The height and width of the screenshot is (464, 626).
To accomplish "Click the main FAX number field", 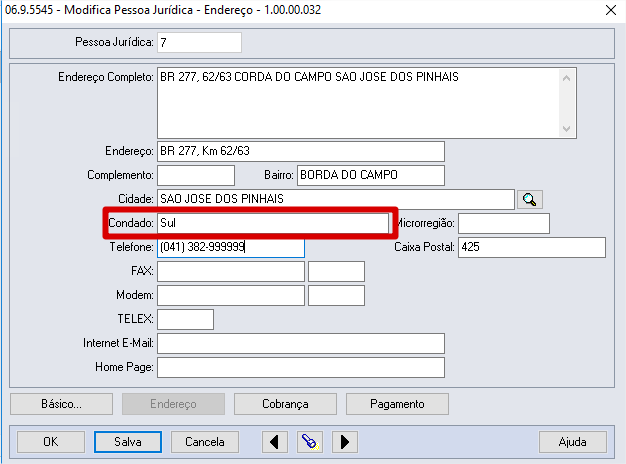I will [x=231, y=272].
